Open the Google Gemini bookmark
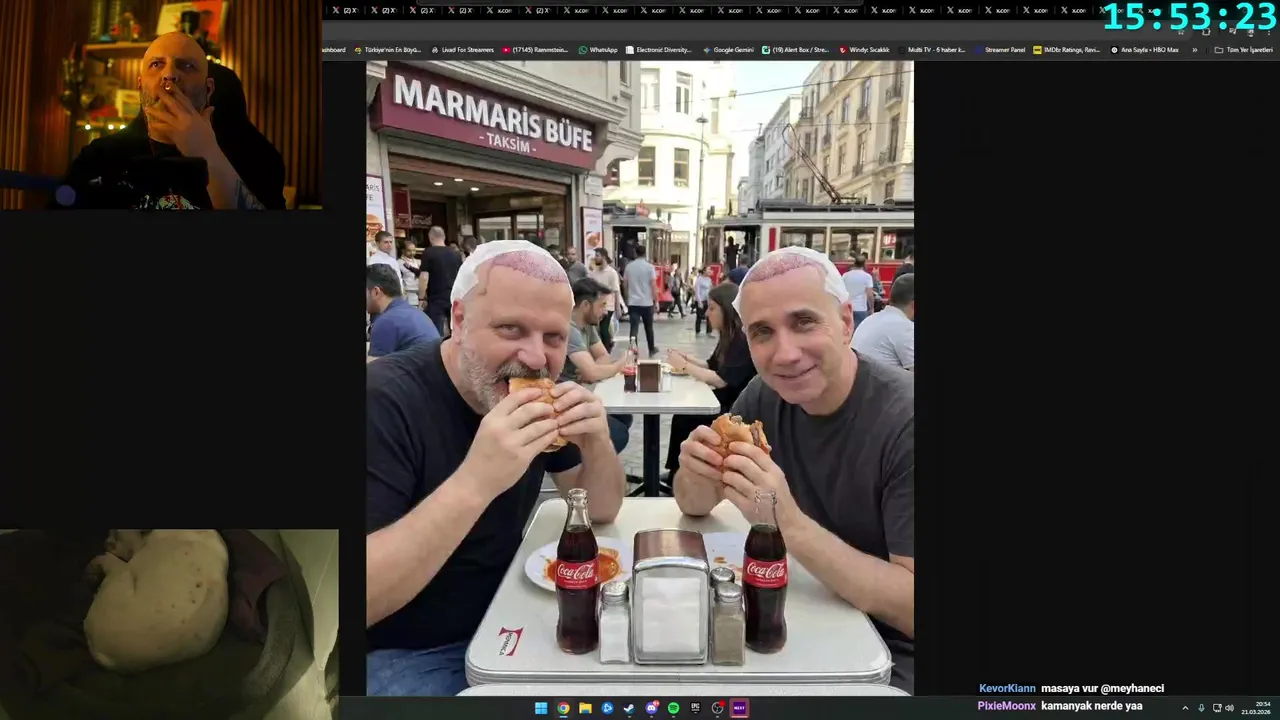This screenshot has height=720, width=1280. [728, 49]
